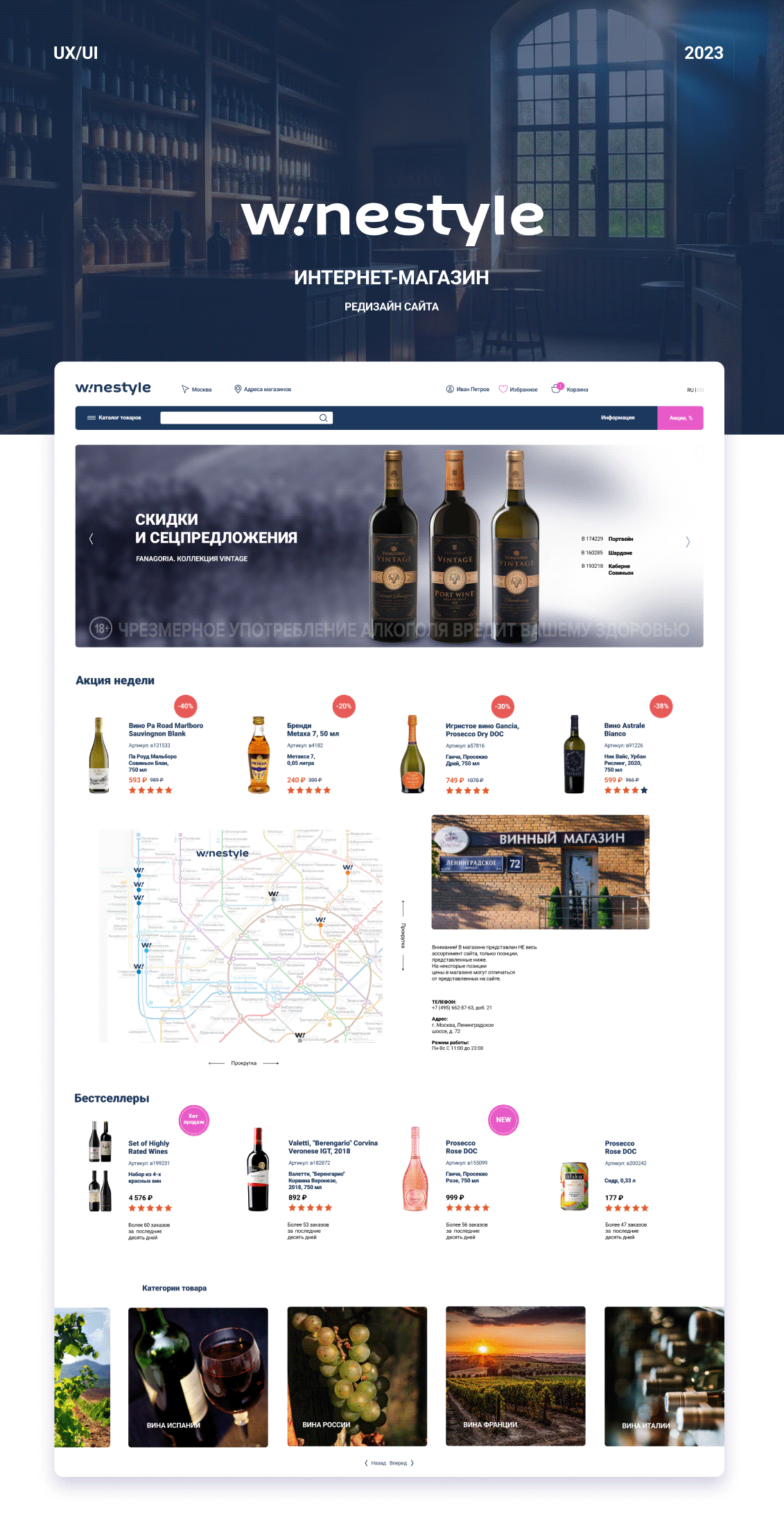Open the Каталог товаров menu
784x1531 pixels.
pos(114,417)
